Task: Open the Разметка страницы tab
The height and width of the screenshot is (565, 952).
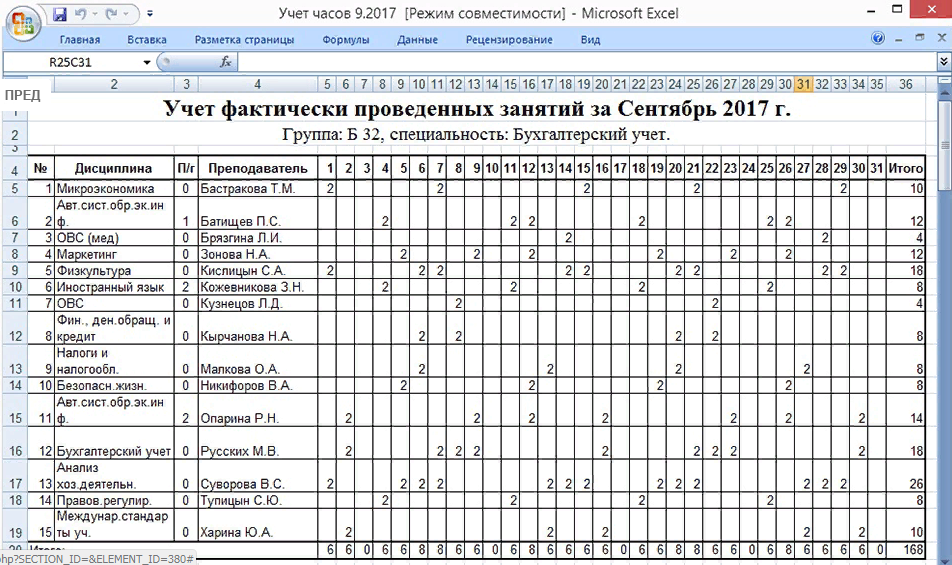Action: (244, 40)
